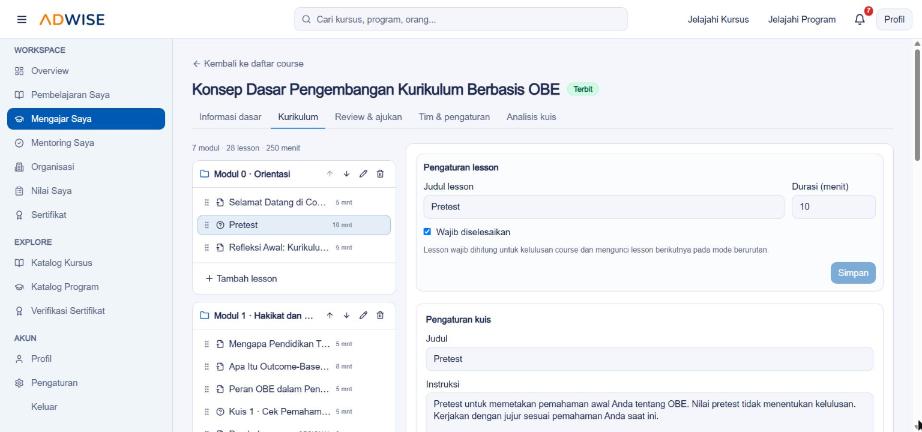Select Selamat Datang di Co... lesson
This screenshot has width=922, height=432.
[294, 202]
